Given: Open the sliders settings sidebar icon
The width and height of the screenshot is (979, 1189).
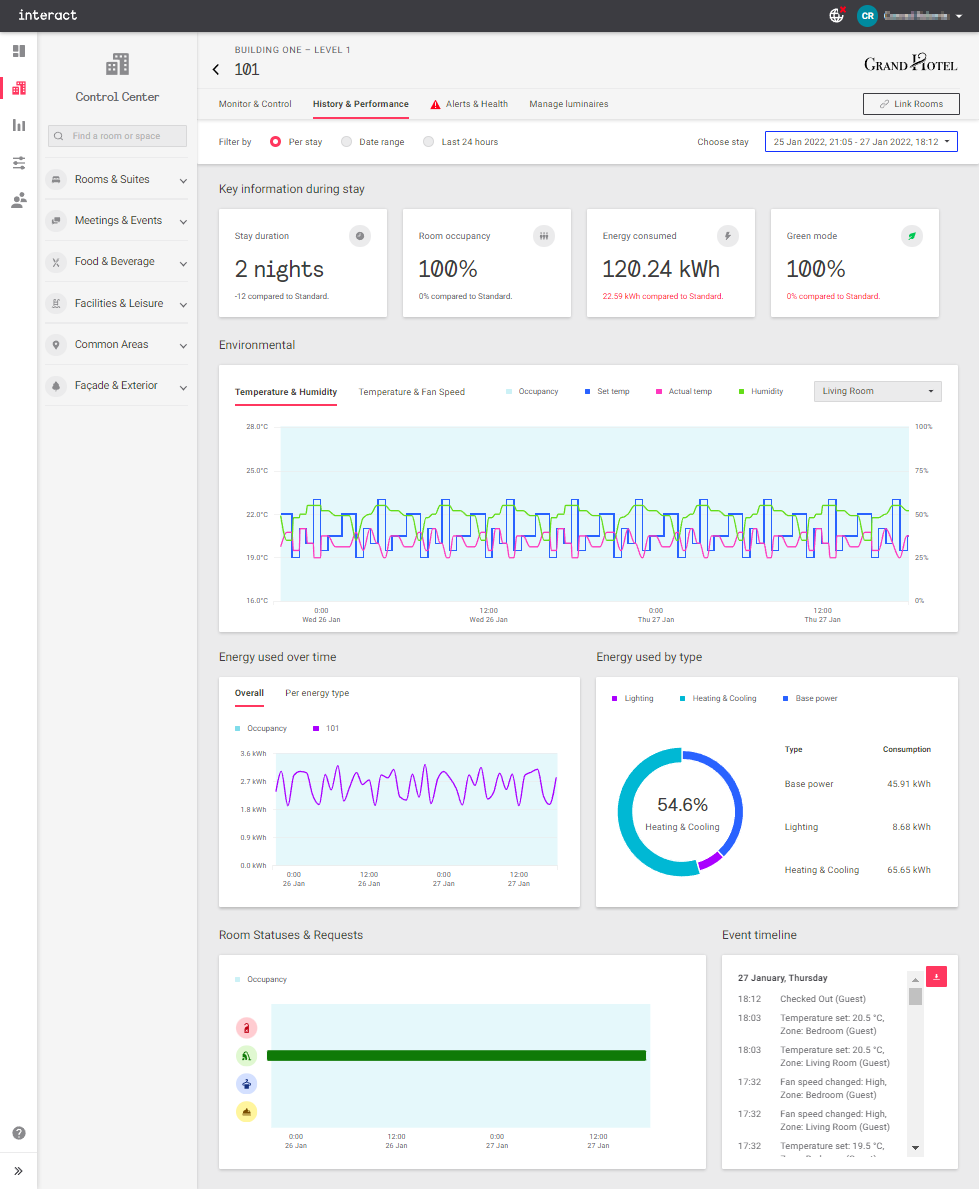Looking at the screenshot, I should pos(19,163).
